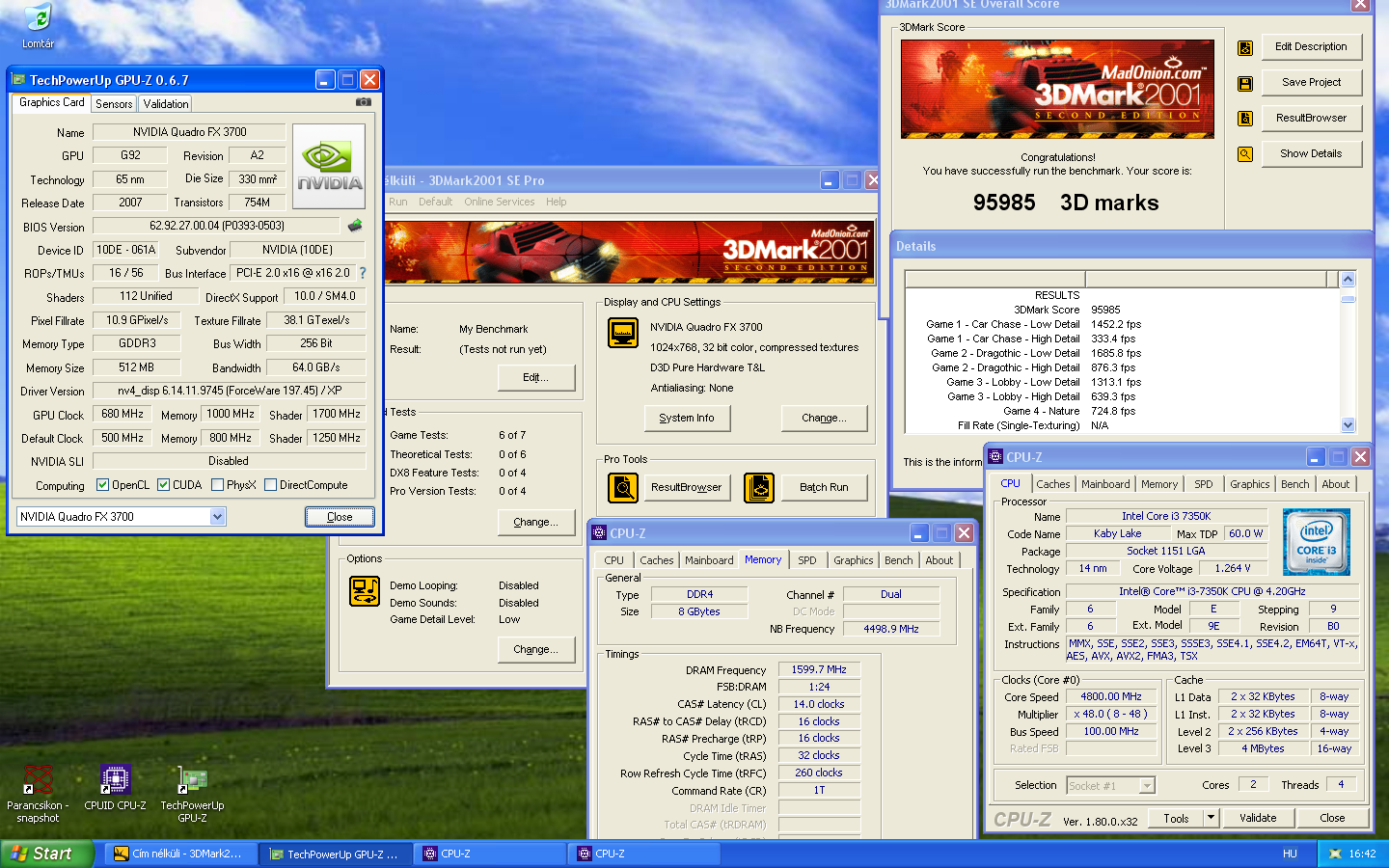The image size is (1389, 868).
Task: Click Change button in Options section
Action: click(536, 649)
